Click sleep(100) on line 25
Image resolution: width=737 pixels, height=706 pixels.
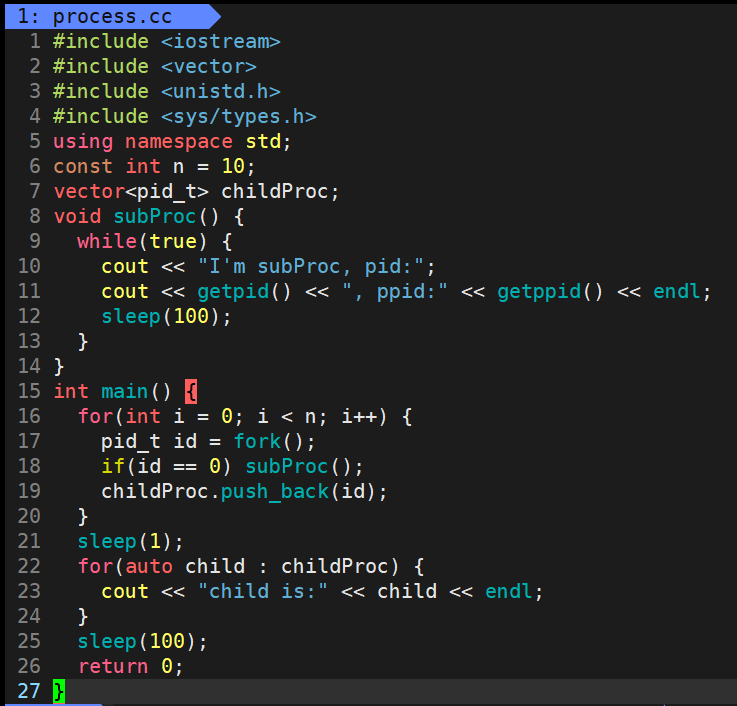(136, 641)
